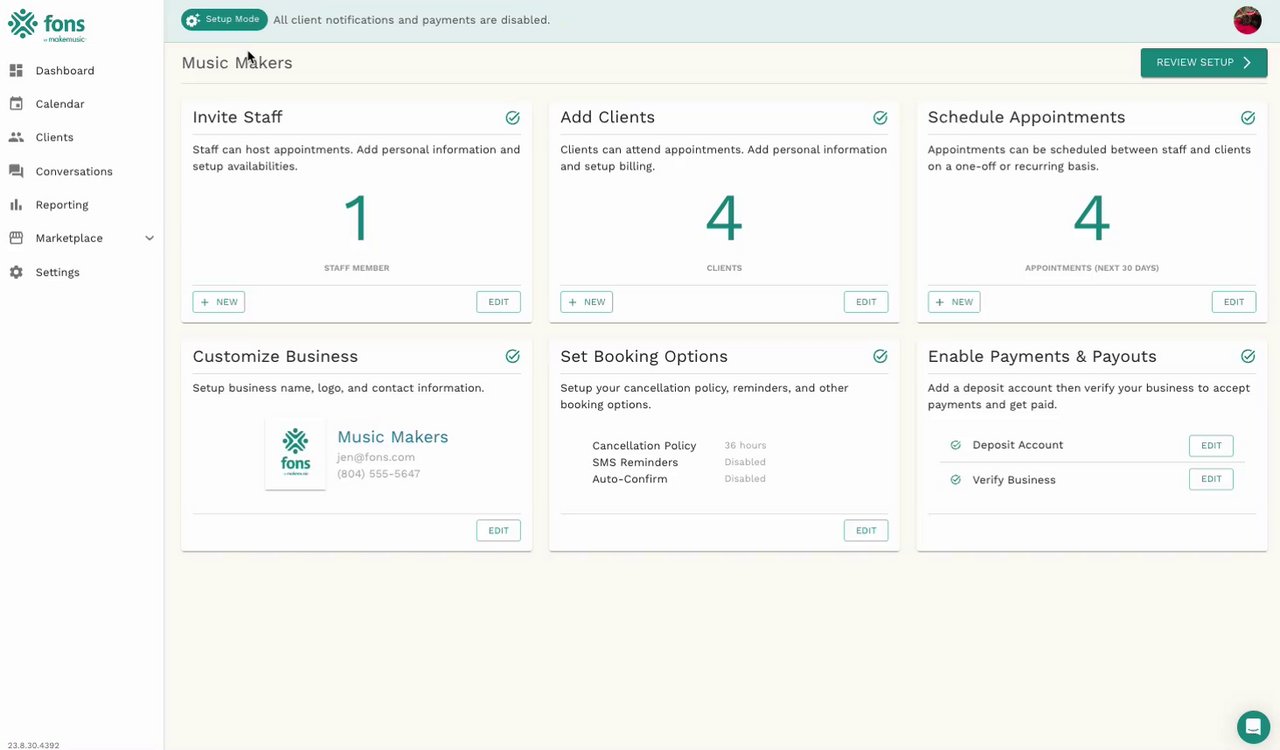1280x750 pixels.
Task: Click the Music Makers business logo thumbnail
Action: pos(295,453)
